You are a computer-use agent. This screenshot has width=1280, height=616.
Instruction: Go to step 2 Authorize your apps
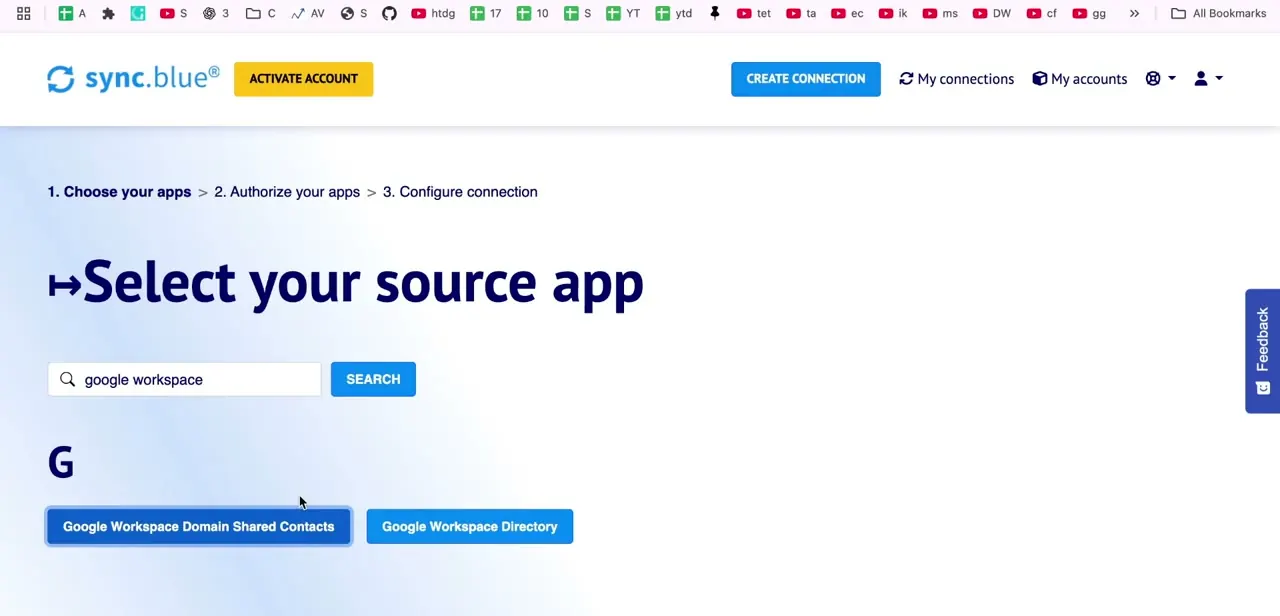pos(287,192)
